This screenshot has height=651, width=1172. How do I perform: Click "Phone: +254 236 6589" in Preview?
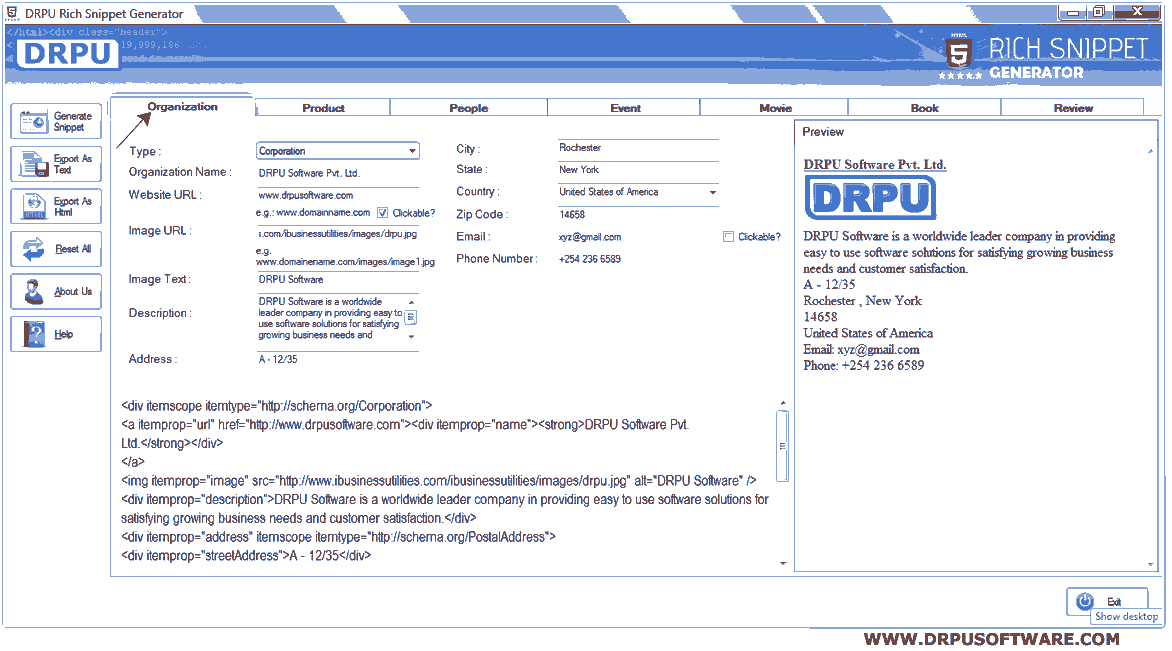[863, 366]
